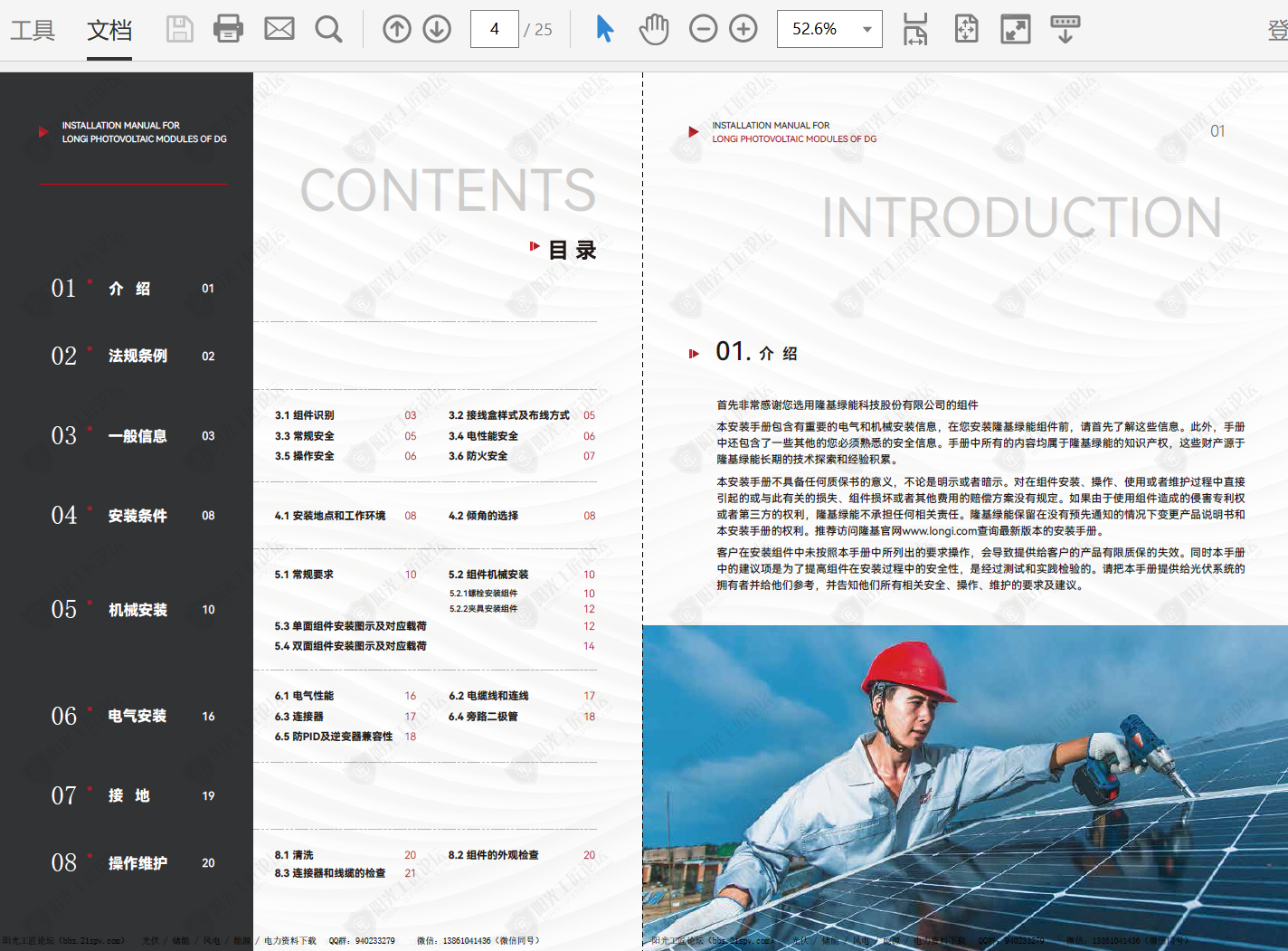Click contents item 3.6 防火安全

coord(478,456)
